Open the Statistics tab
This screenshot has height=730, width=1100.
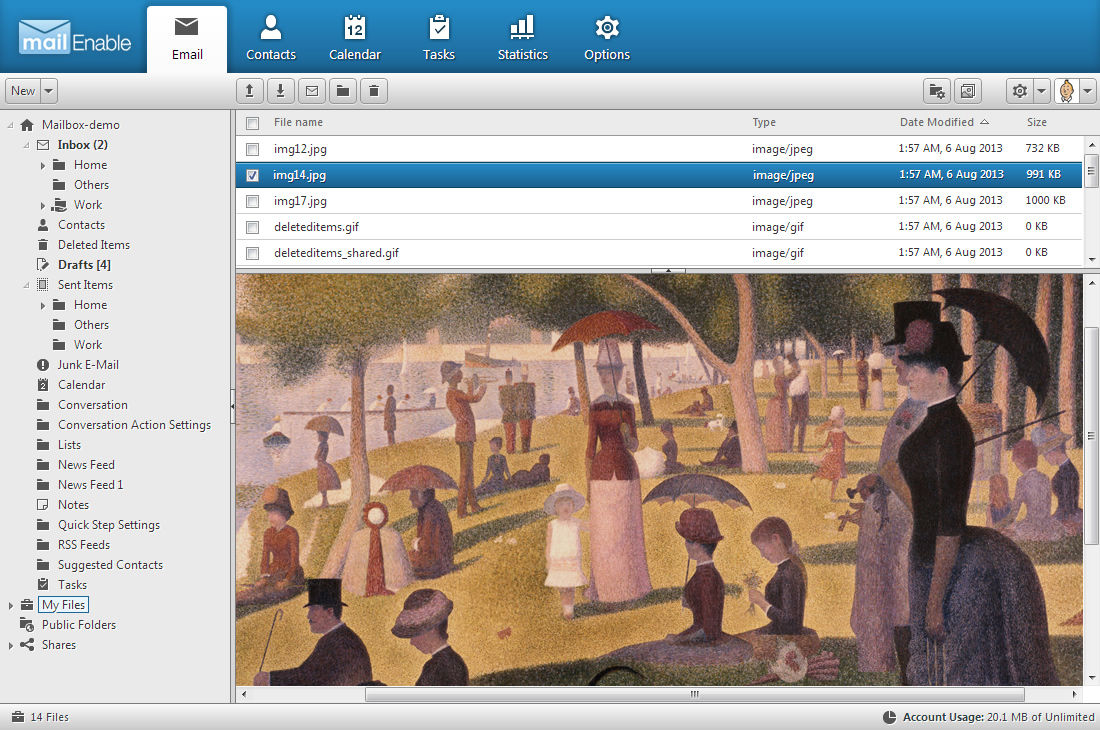[x=523, y=39]
